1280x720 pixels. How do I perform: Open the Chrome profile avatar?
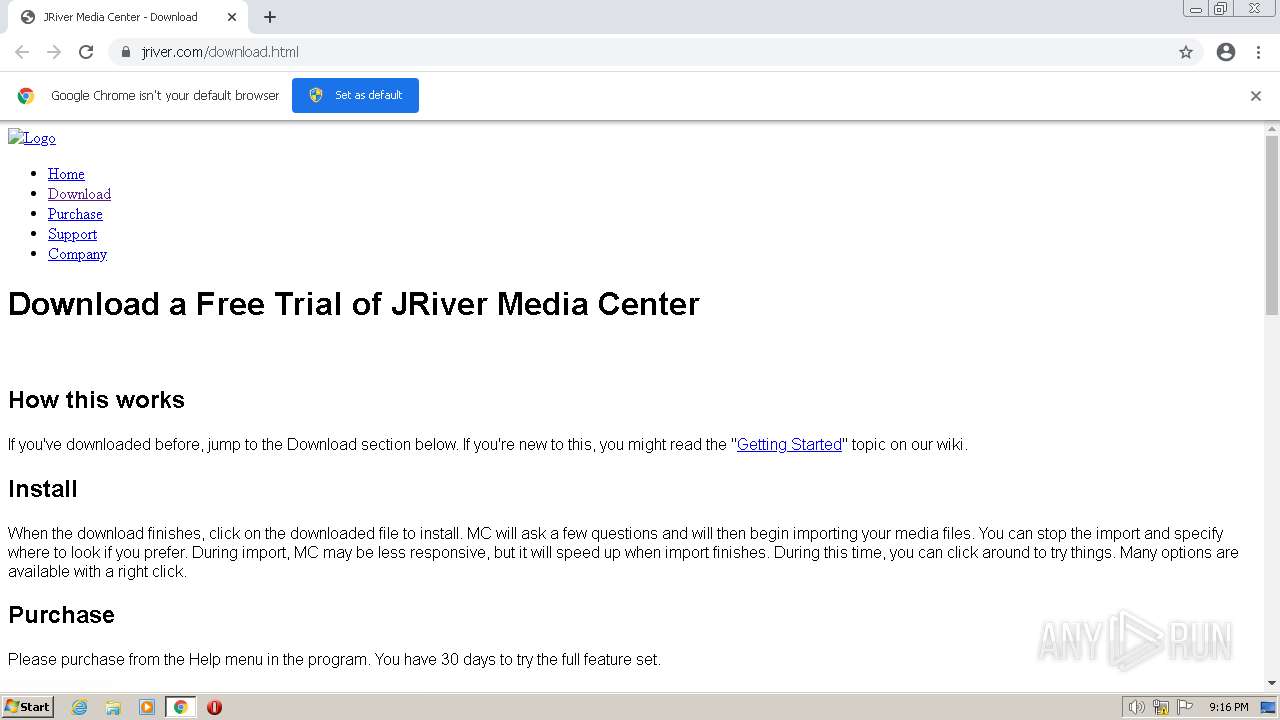[x=1226, y=52]
